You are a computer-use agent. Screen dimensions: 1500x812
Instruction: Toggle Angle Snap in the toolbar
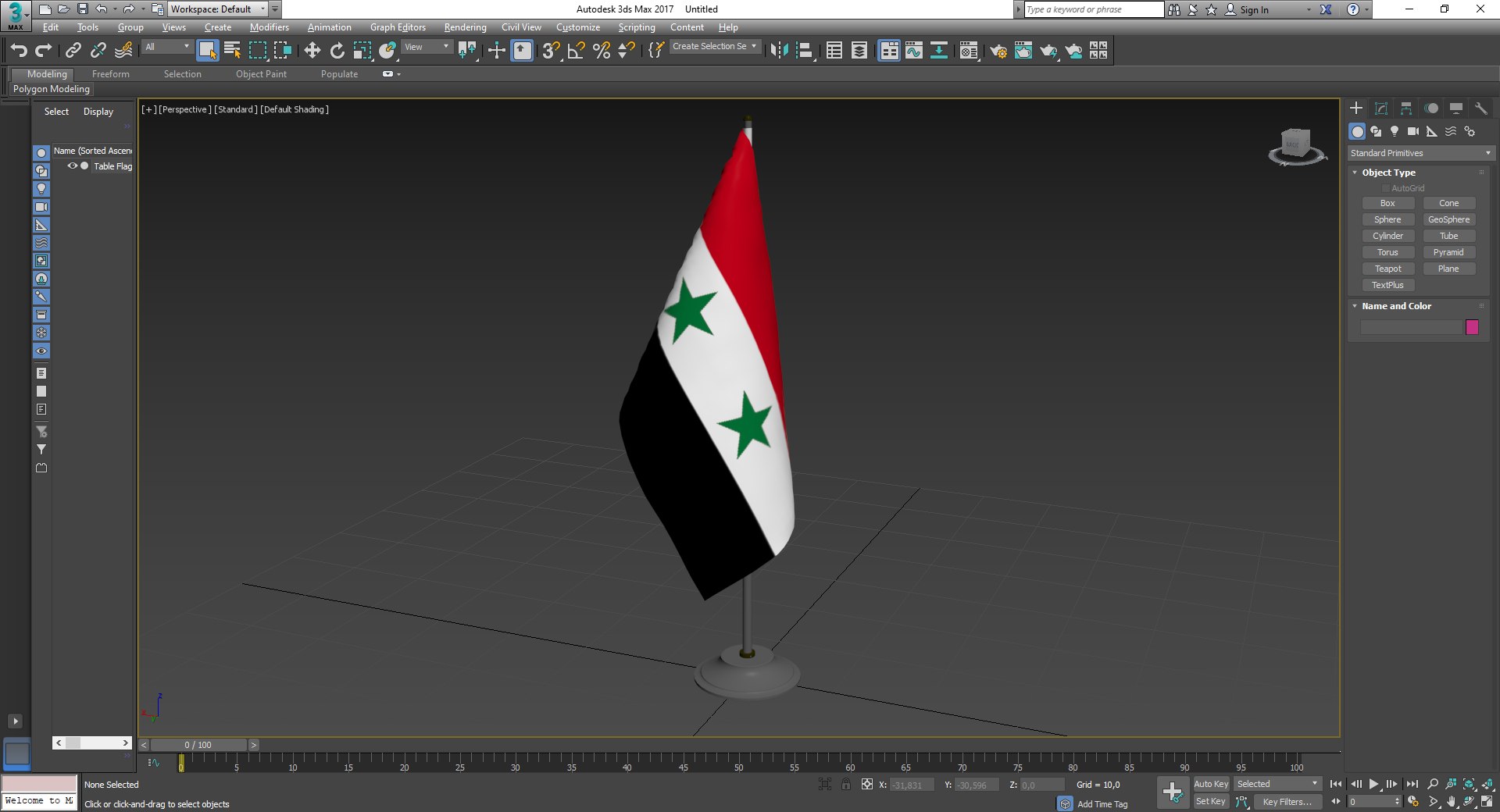point(577,51)
